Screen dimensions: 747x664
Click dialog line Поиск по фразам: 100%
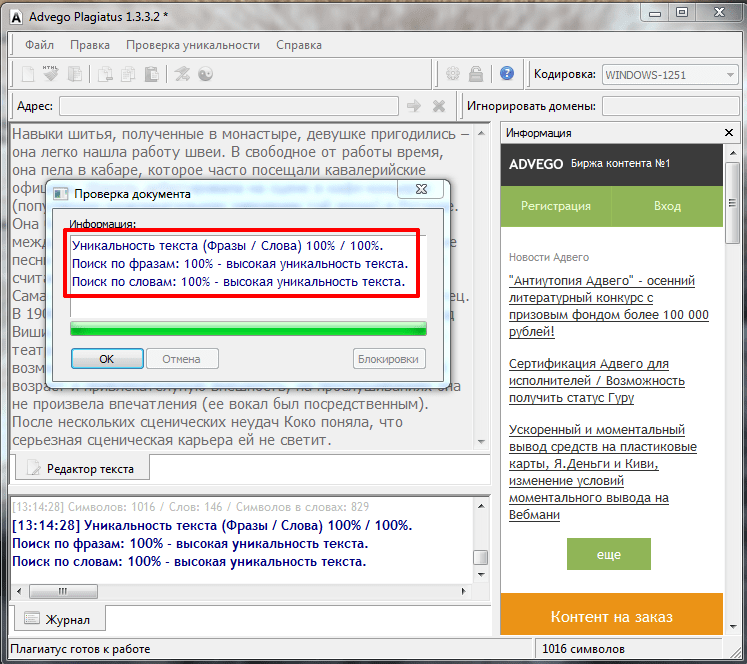240,263
